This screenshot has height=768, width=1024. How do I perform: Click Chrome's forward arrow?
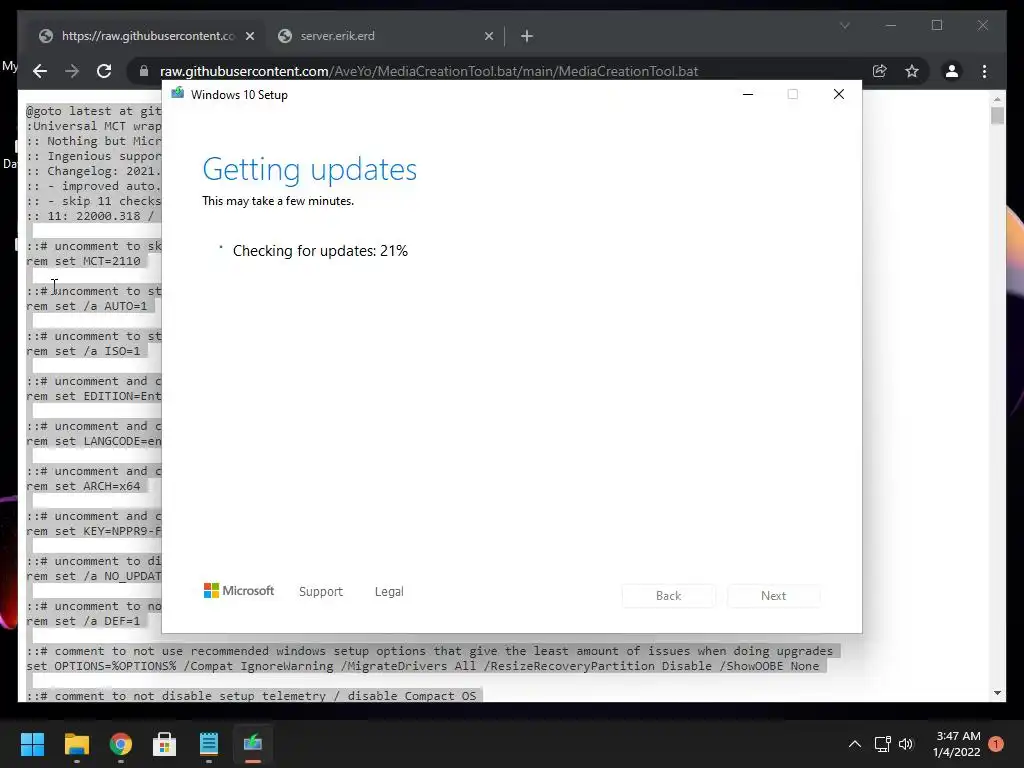tap(72, 71)
